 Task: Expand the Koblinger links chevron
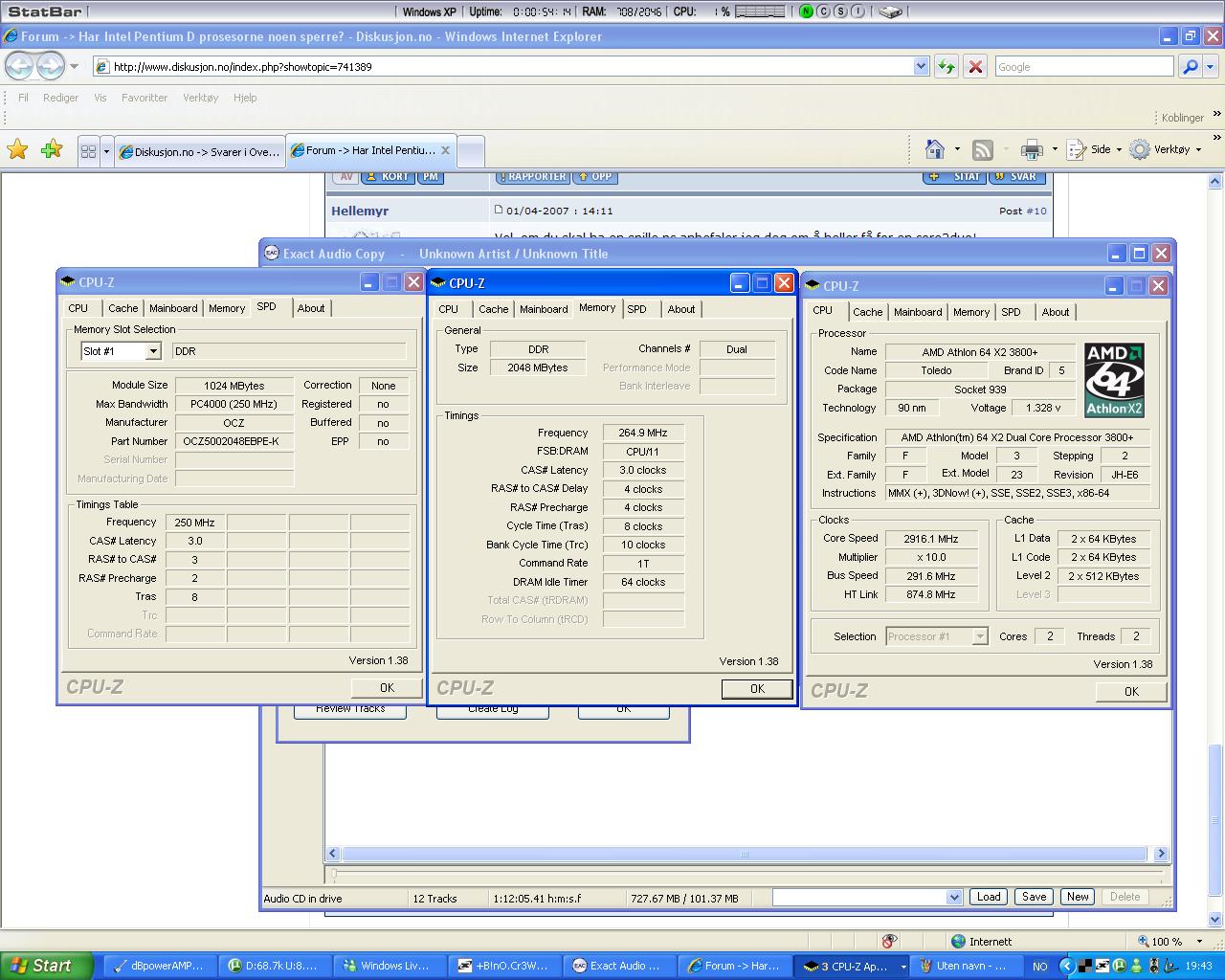(1217, 114)
